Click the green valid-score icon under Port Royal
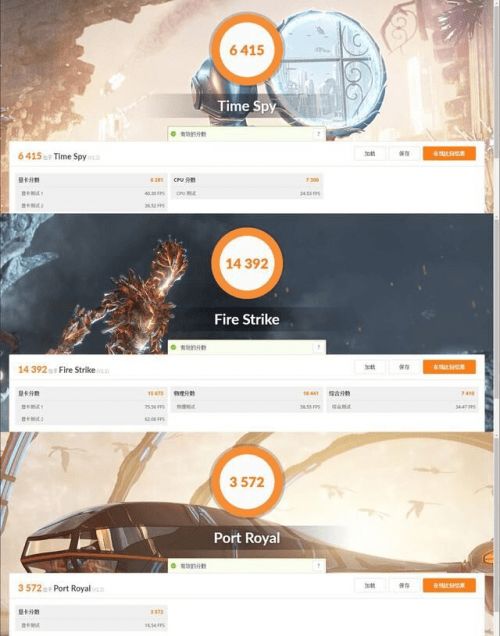500x636 pixels. point(174,565)
